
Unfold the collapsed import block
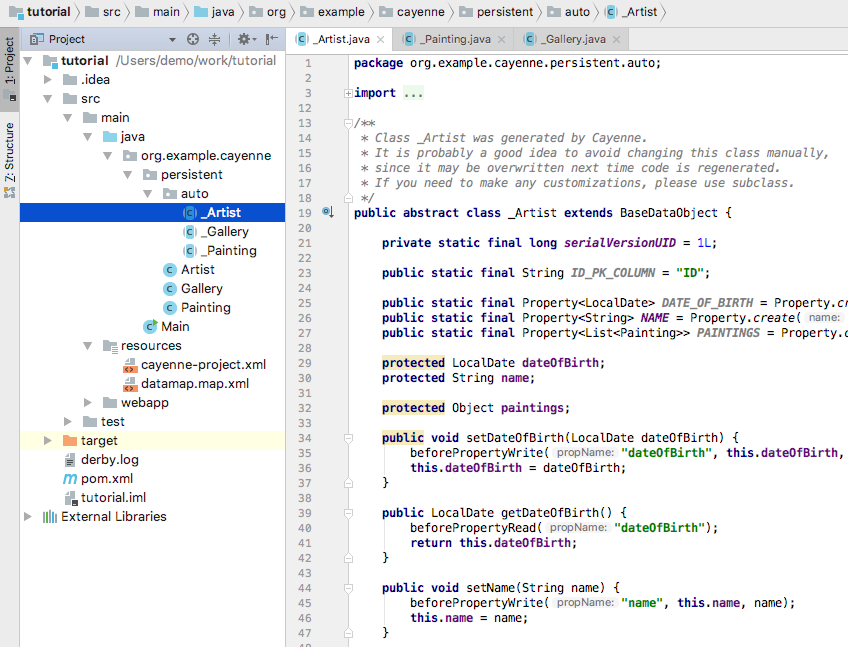click(348, 93)
